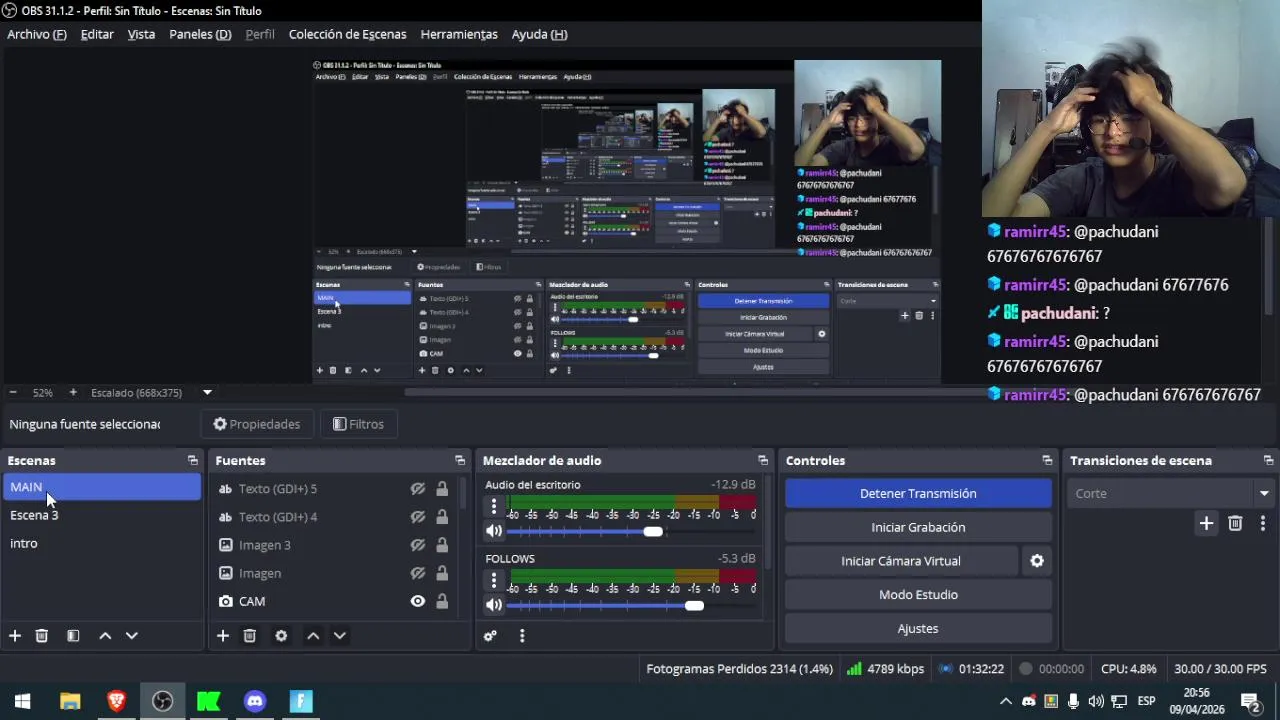Image resolution: width=1280 pixels, height=720 pixels.
Task: Mute the FOLLOWS audio source
Action: (494, 605)
